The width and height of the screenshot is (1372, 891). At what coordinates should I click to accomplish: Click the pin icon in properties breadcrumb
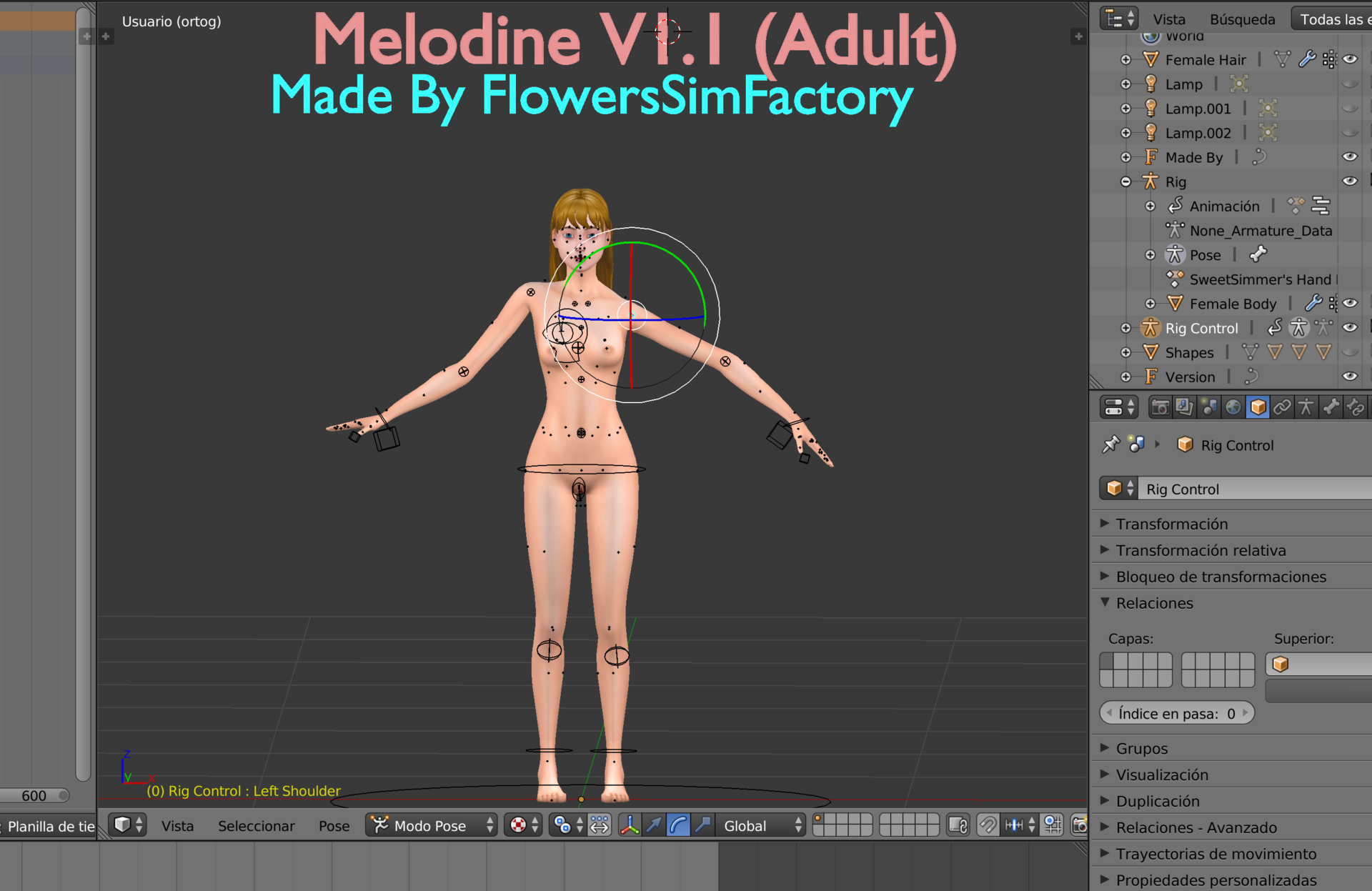tap(1110, 445)
